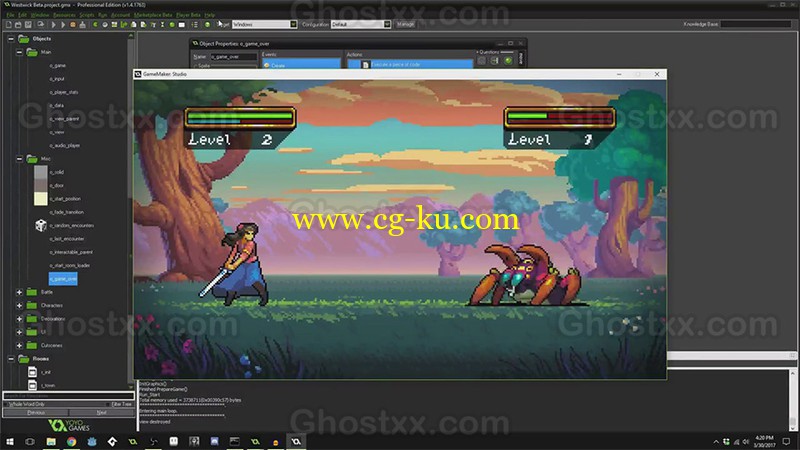Select o_input object in tree
This screenshot has height=450, width=800.
57,79
